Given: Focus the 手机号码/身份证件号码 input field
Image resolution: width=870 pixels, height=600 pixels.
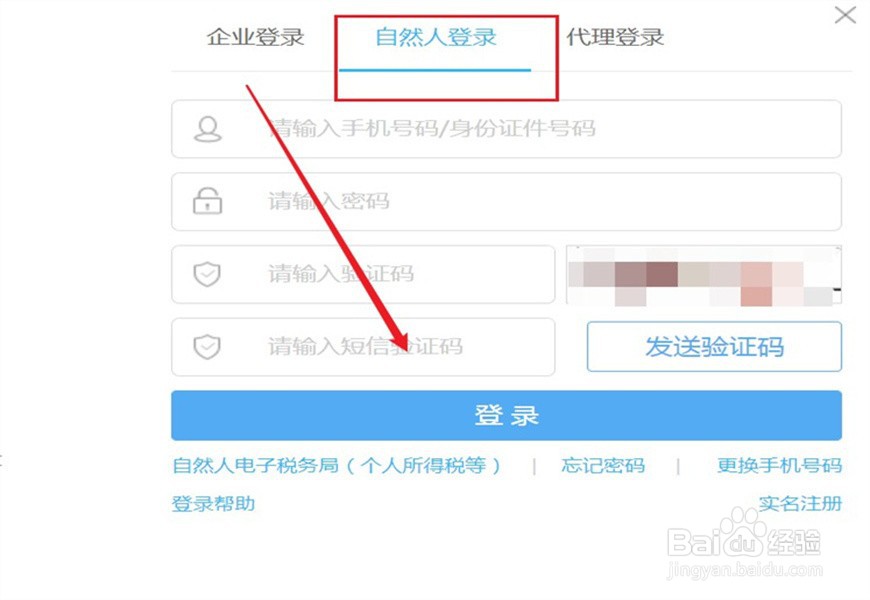Looking at the screenshot, I should 506,129.
